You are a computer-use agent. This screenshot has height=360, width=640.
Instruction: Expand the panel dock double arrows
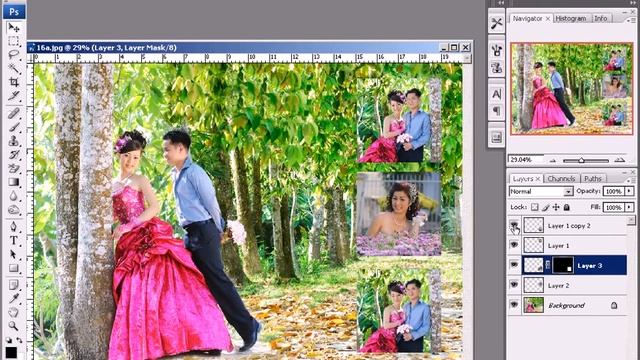(633, 2)
